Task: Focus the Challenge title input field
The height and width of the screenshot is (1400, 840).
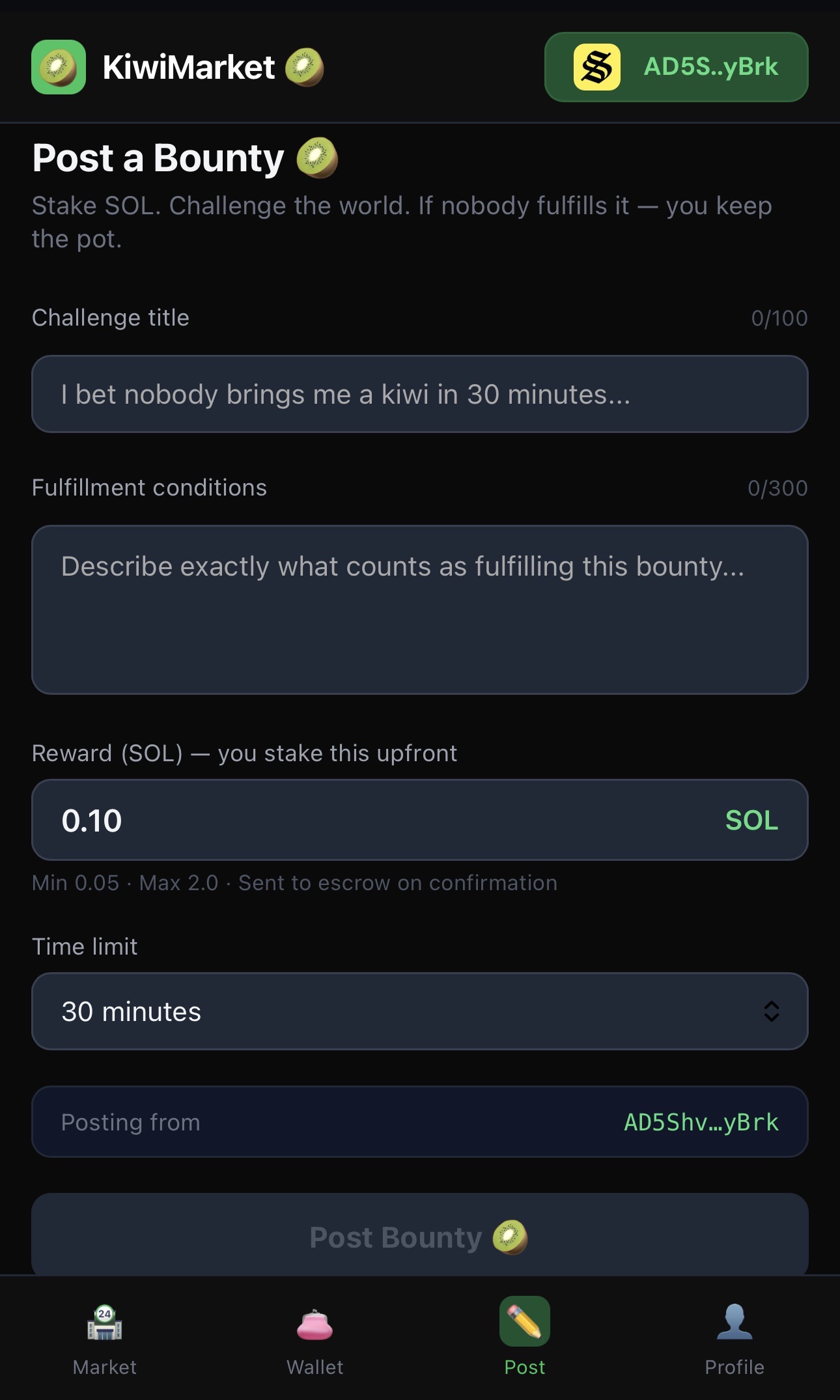Action: [x=420, y=394]
